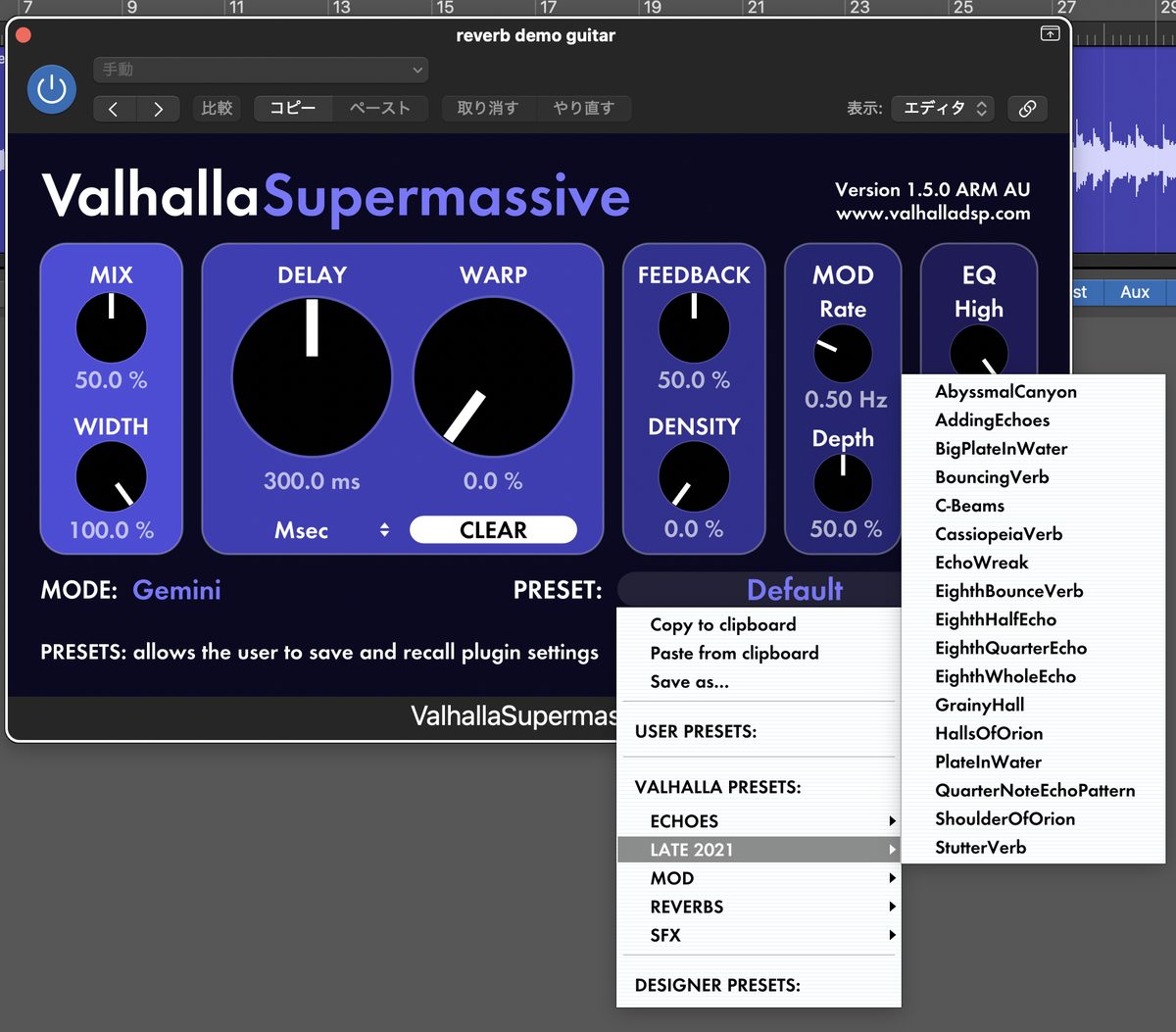The image size is (1176, 1032).
Task: Expand the LATE 2021 preset submenu
Action: (x=759, y=850)
